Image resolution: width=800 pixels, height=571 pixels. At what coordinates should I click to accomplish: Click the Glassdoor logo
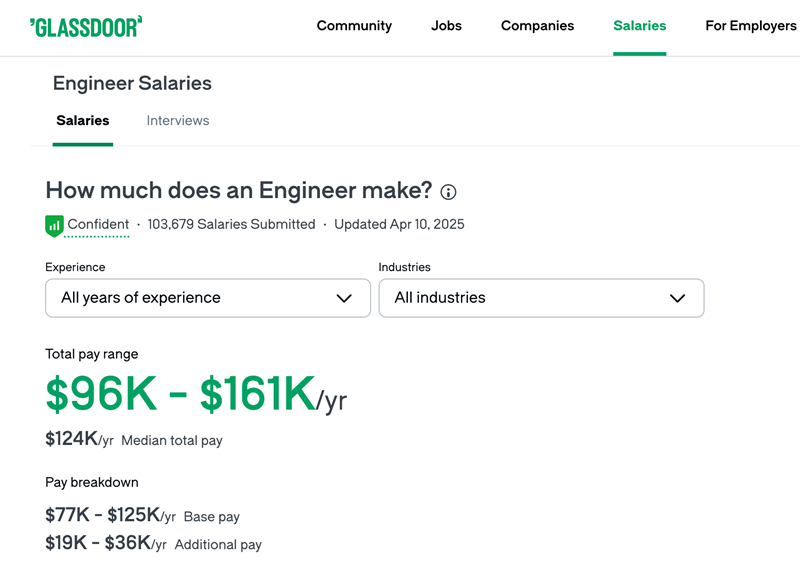pyautogui.click(x=86, y=26)
